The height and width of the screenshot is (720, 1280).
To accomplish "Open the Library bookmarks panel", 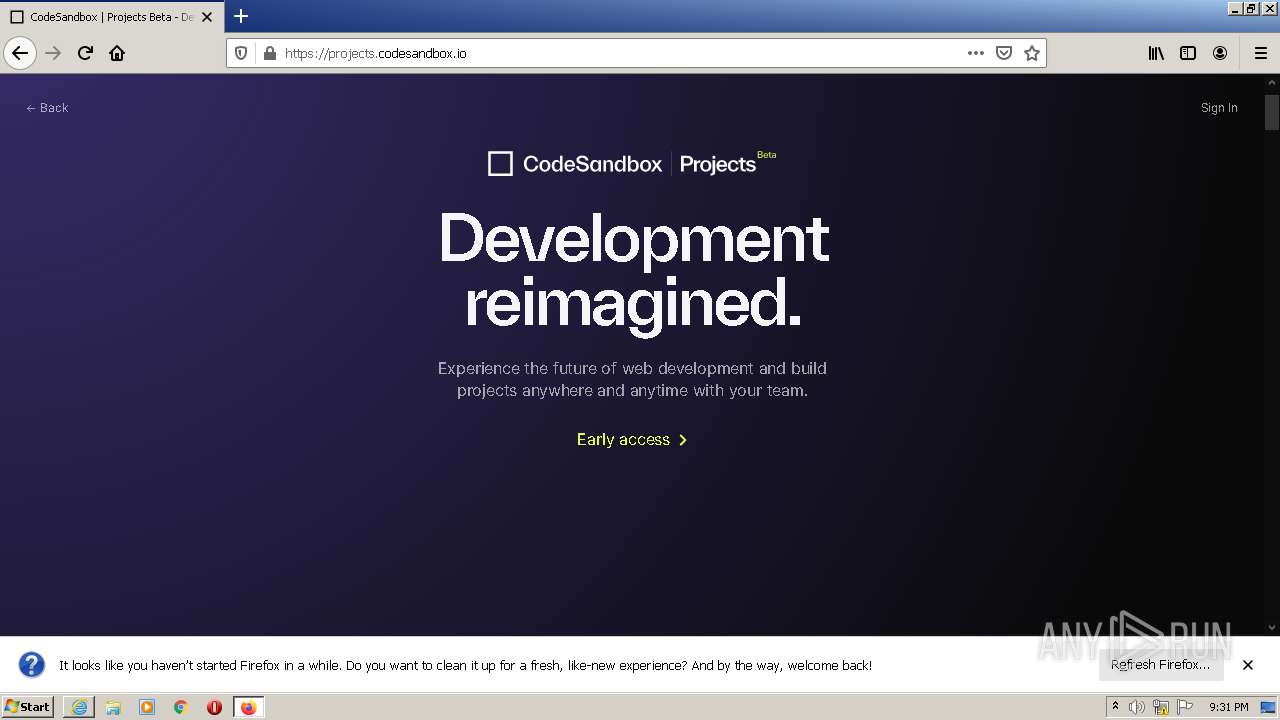I will 1156,53.
